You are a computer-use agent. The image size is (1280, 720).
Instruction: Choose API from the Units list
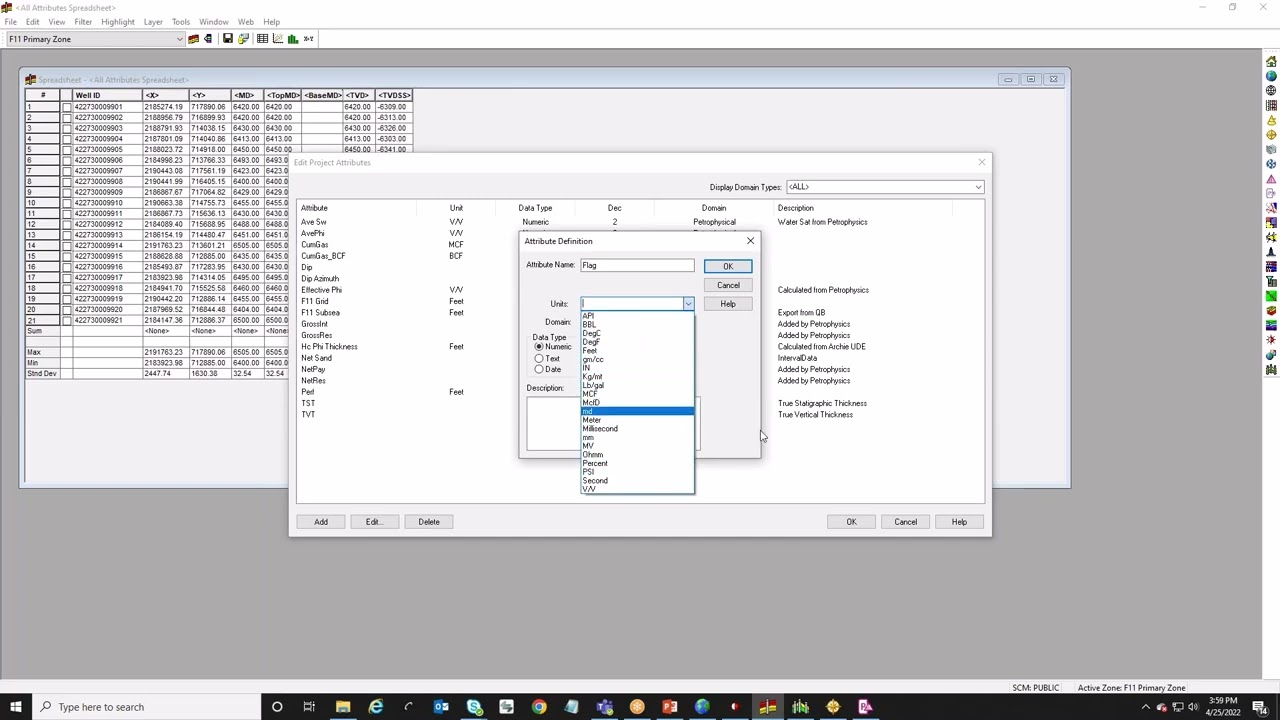click(x=588, y=316)
